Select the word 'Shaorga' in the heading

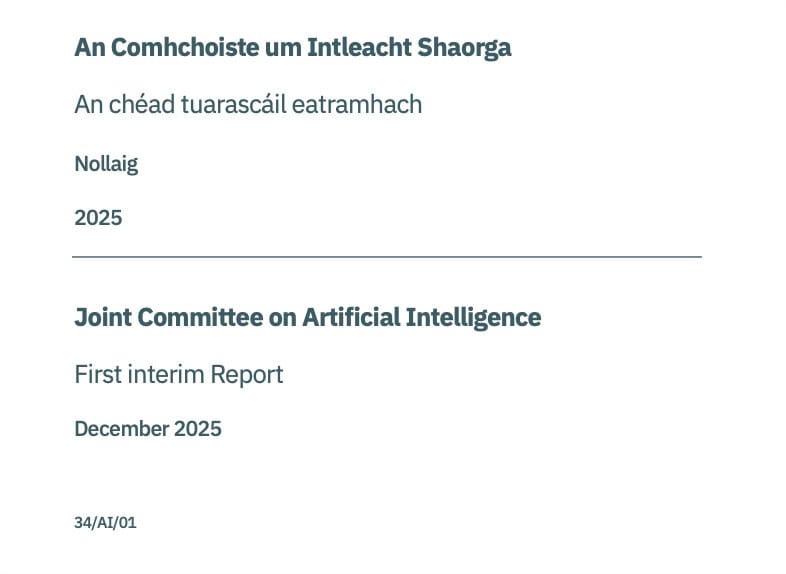pyautogui.click(x=464, y=49)
